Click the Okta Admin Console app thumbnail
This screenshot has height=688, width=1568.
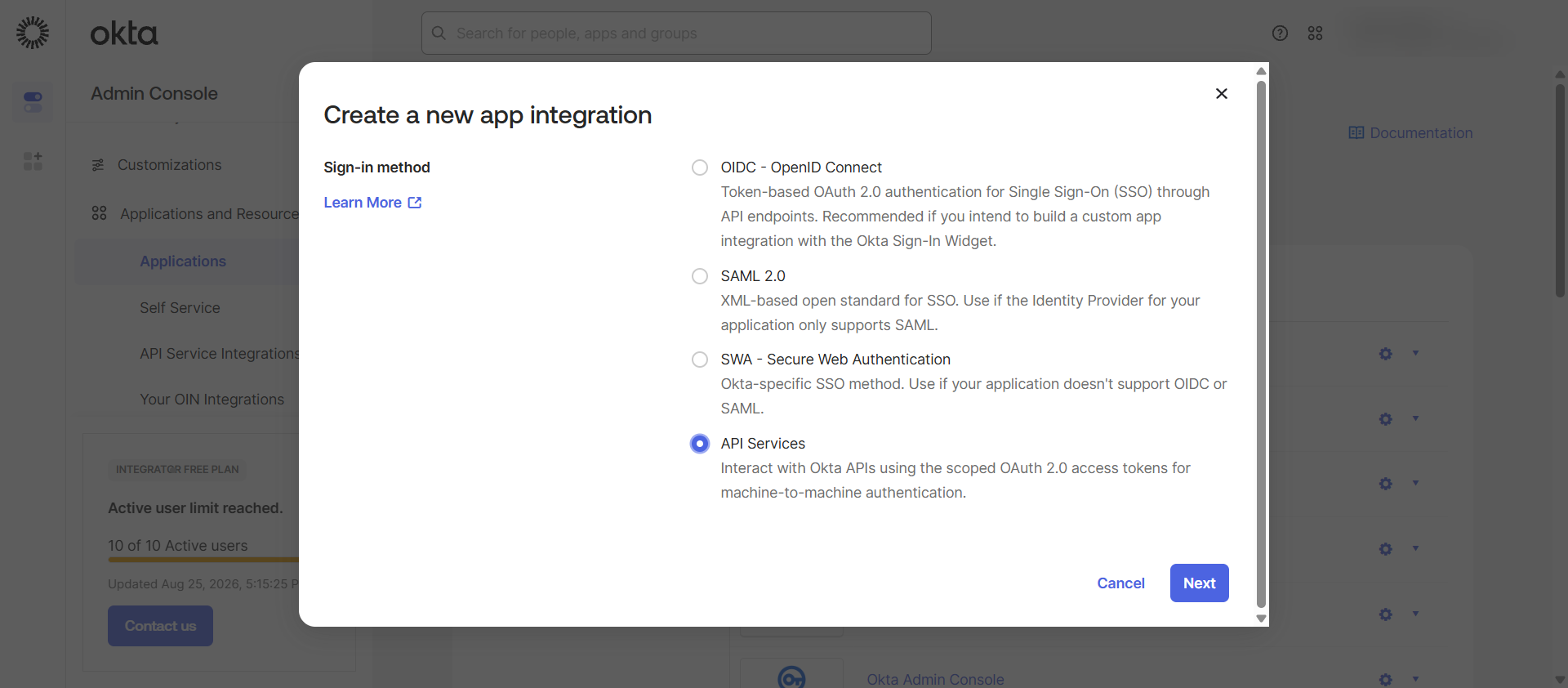click(x=791, y=674)
